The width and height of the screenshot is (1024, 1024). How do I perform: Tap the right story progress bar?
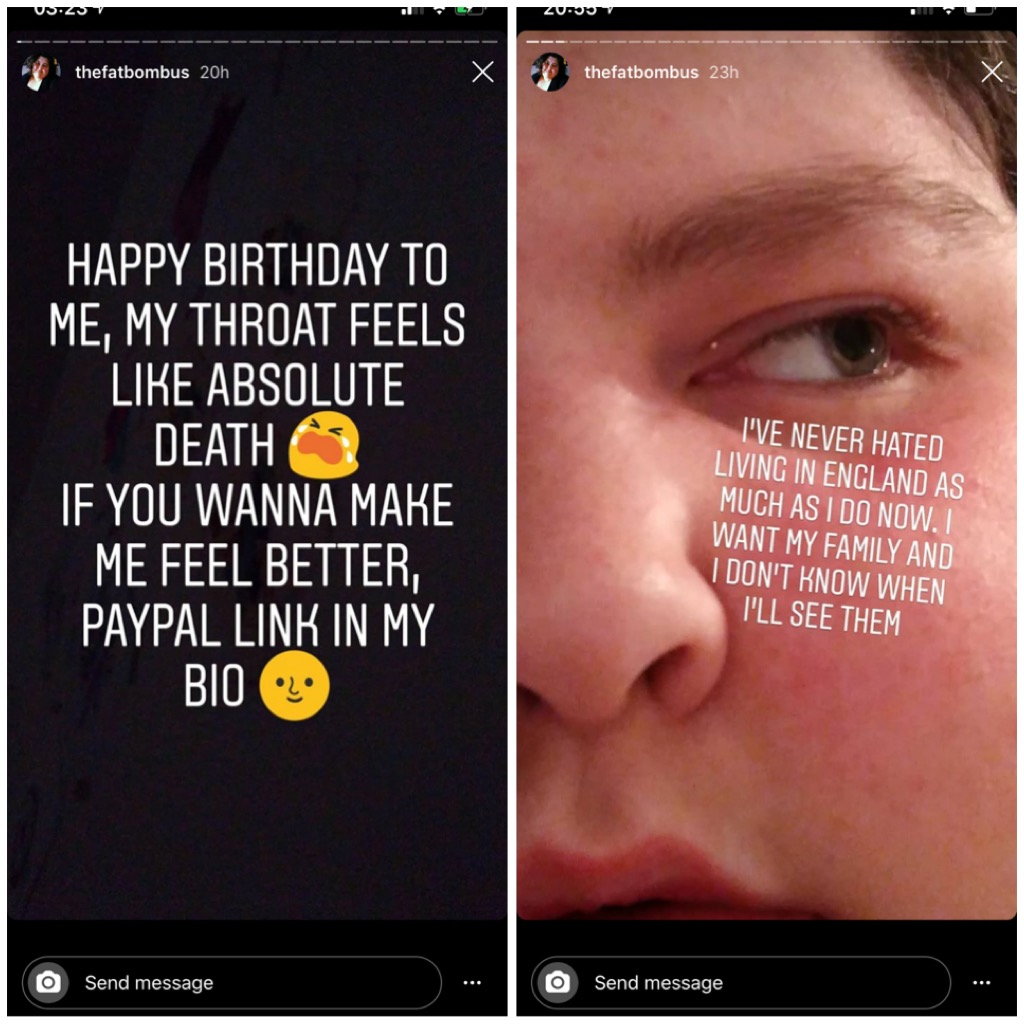click(x=767, y=42)
